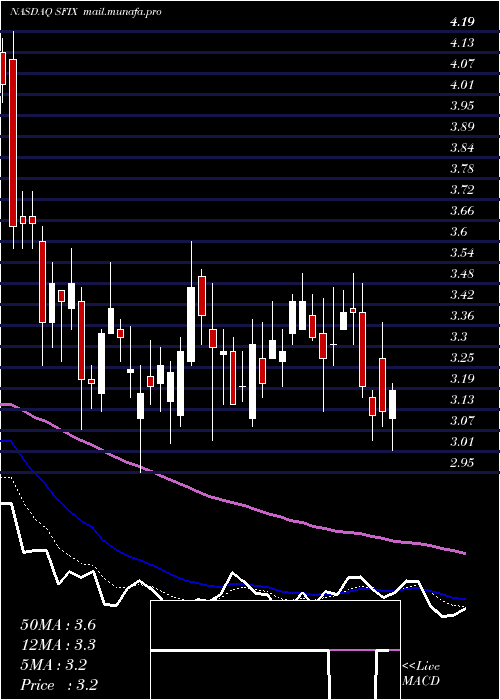Click the 3.6 price axis label
The width and height of the screenshot is (500, 700).
pyautogui.click(x=458, y=232)
